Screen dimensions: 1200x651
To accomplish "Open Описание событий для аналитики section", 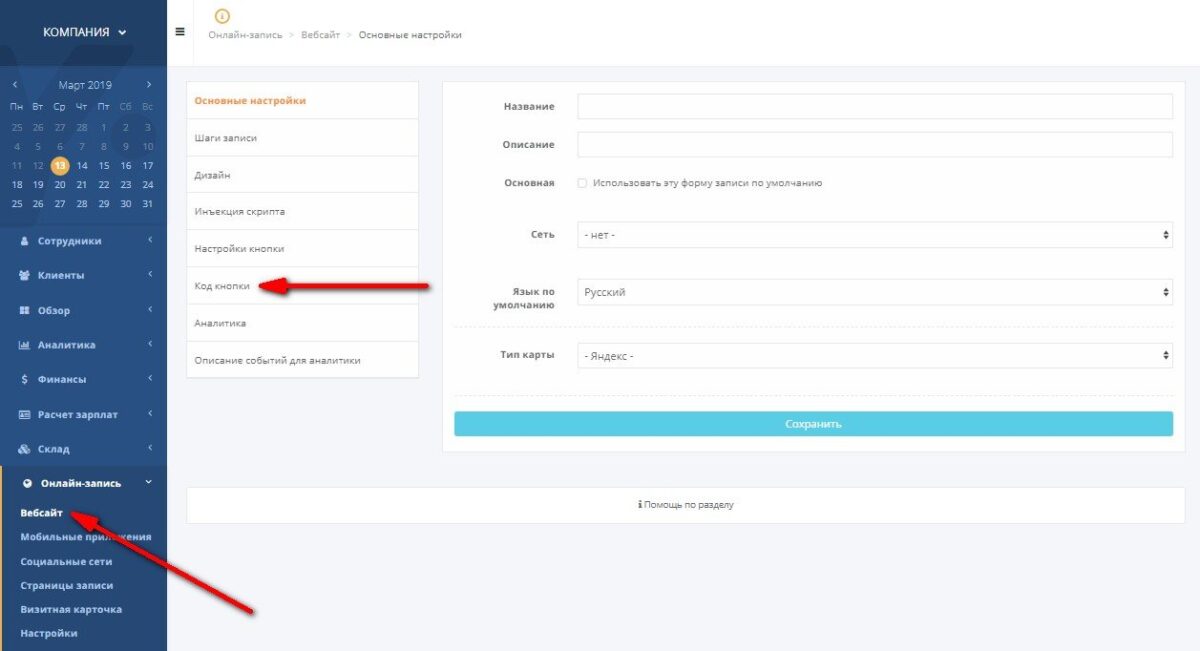I will click(x=302, y=360).
